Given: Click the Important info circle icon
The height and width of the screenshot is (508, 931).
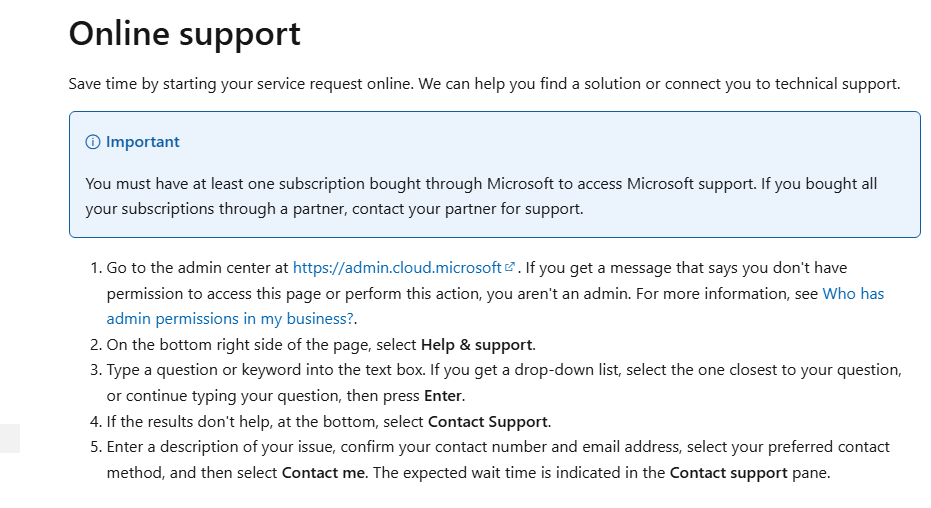Looking at the screenshot, I should (93, 142).
